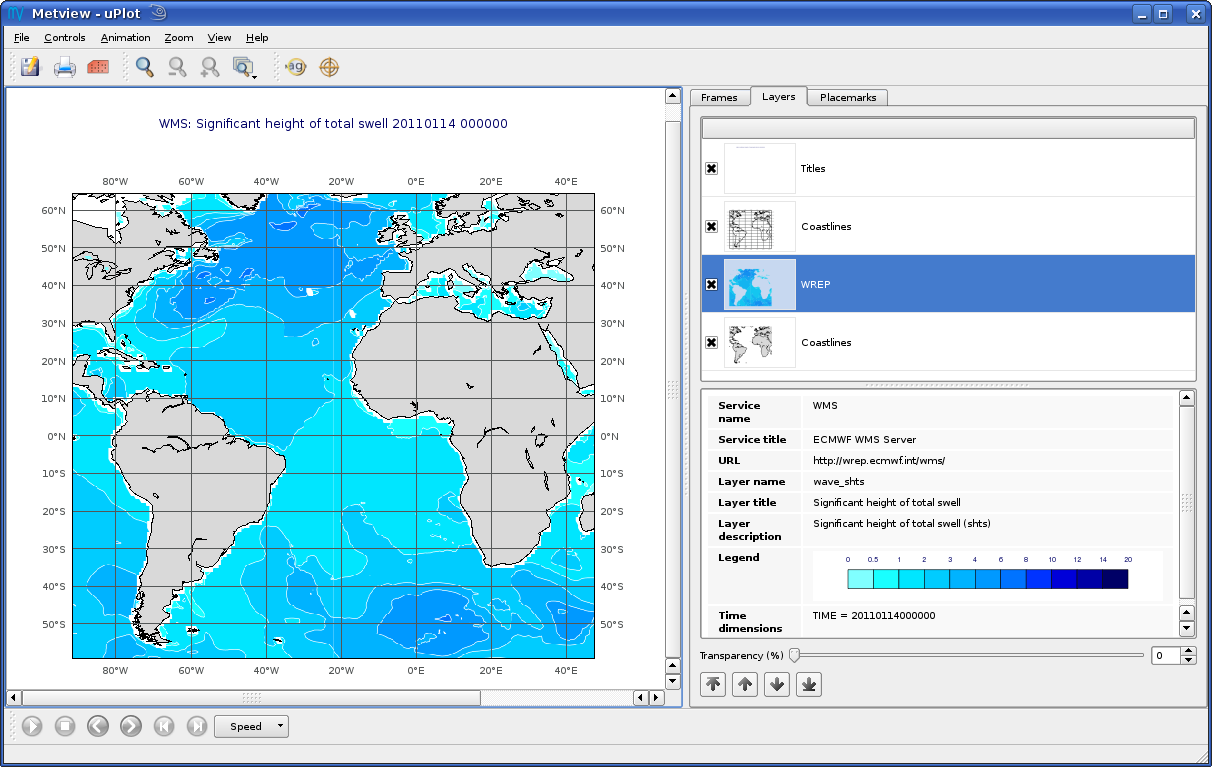Open the Animation menu

pyautogui.click(x=126, y=38)
